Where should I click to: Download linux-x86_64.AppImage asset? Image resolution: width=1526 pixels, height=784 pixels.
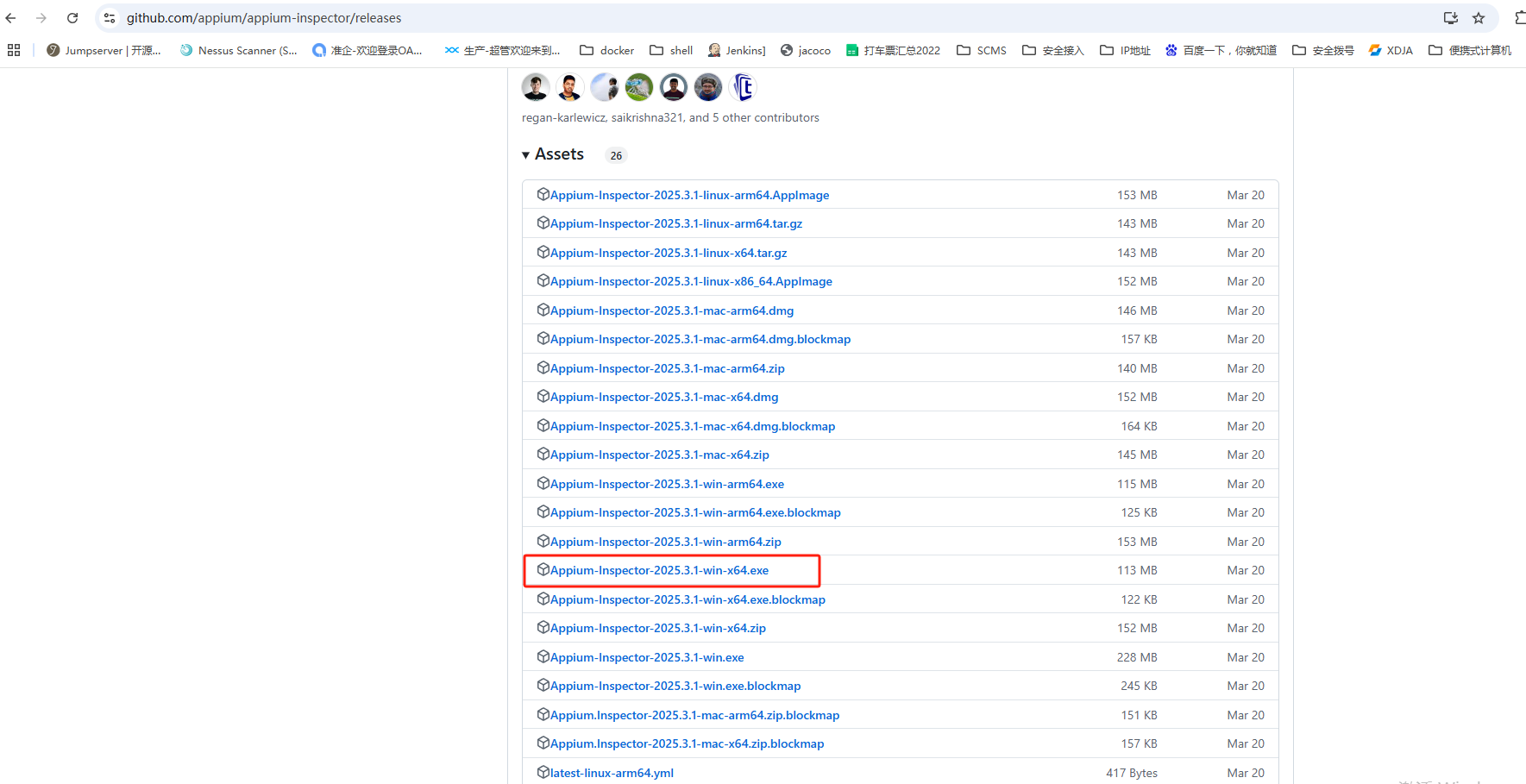point(691,281)
